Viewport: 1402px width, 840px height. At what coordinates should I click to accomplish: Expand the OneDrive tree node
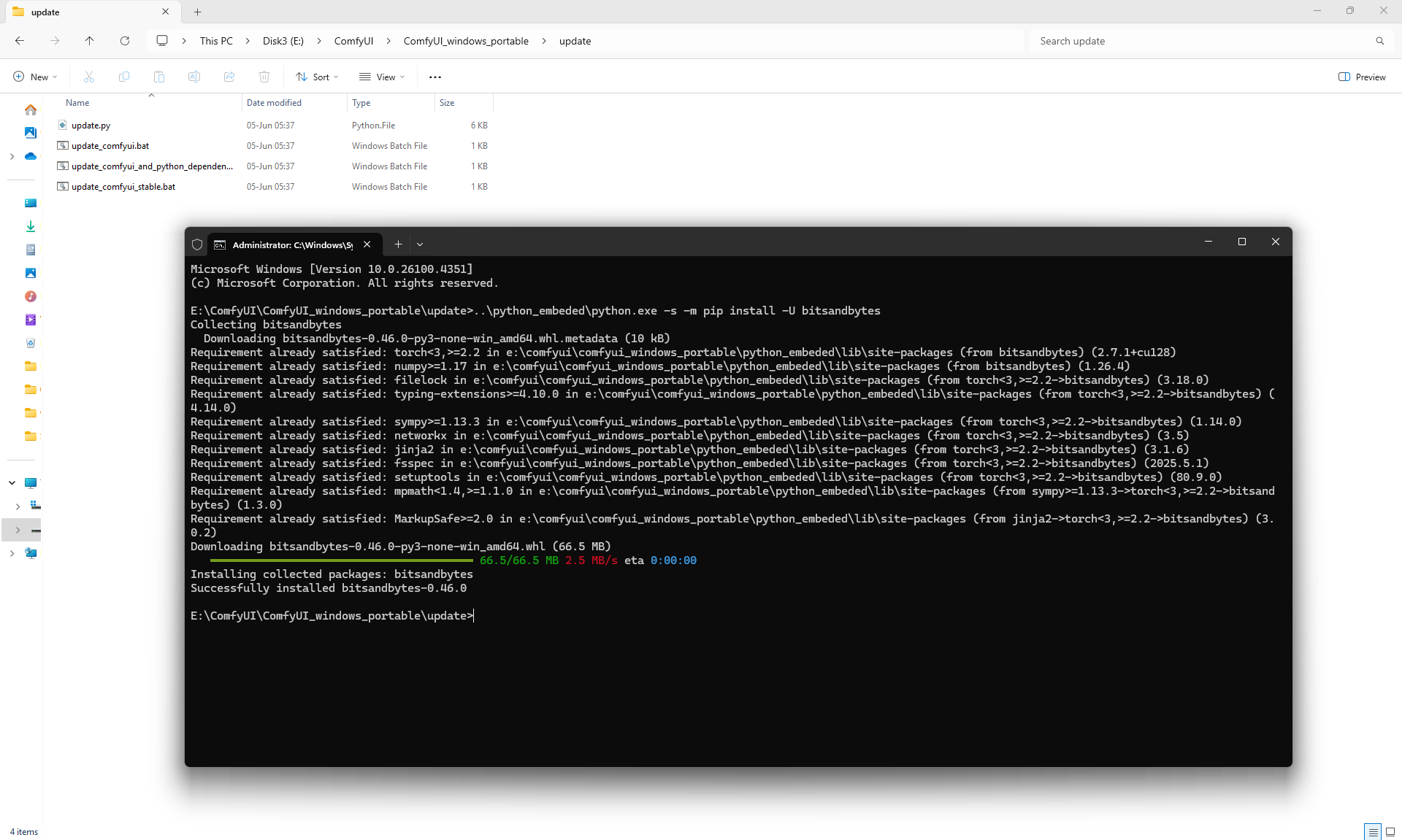click(12, 156)
